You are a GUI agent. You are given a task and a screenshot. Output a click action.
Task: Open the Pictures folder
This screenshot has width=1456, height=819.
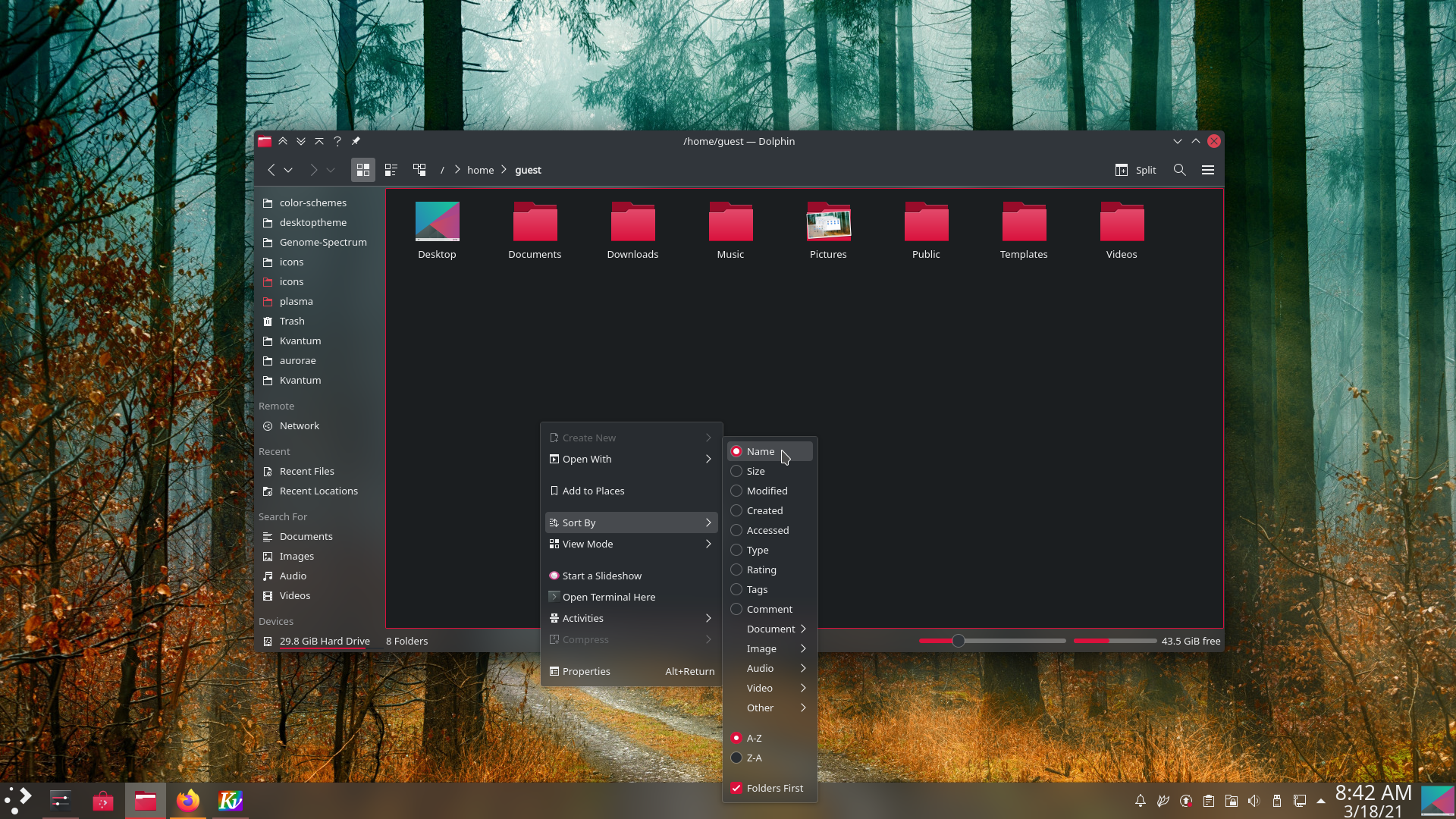(x=828, y=231)
